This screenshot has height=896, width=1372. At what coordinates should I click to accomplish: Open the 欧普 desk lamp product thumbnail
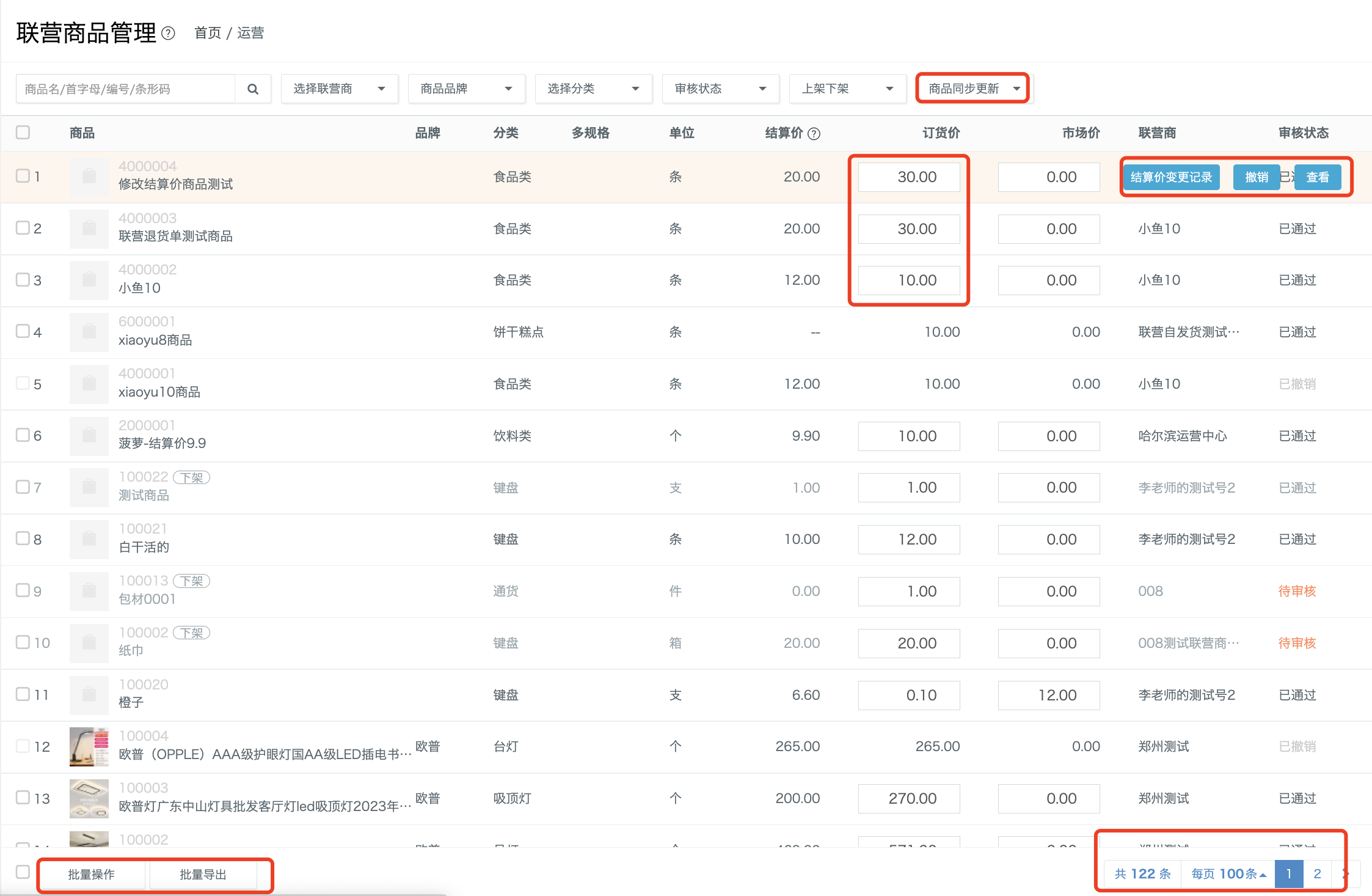point(89,746)
